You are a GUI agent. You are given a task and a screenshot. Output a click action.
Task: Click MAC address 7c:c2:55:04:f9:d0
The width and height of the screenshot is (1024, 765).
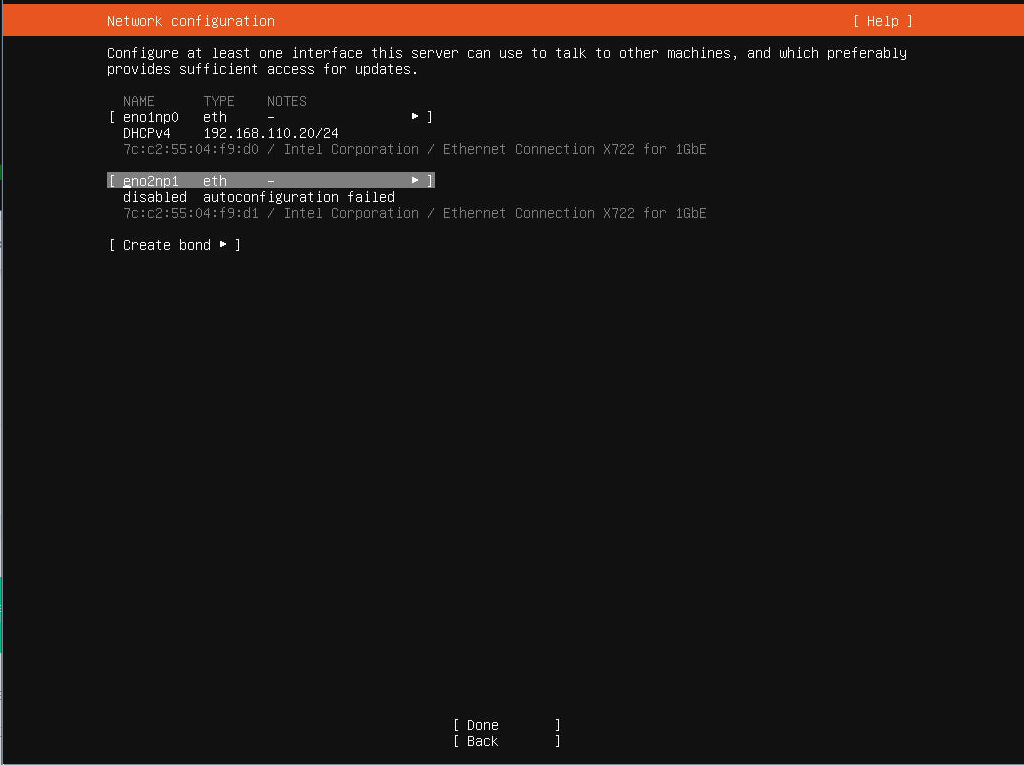point(190,149)
